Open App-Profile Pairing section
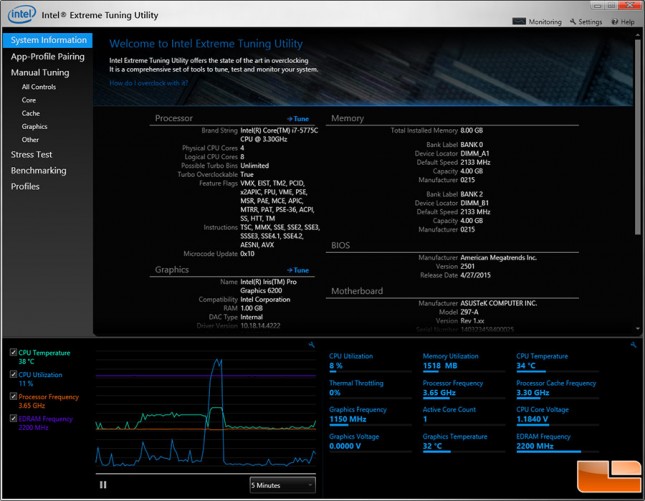Viewport: 645px width, 501px height. 47,56
